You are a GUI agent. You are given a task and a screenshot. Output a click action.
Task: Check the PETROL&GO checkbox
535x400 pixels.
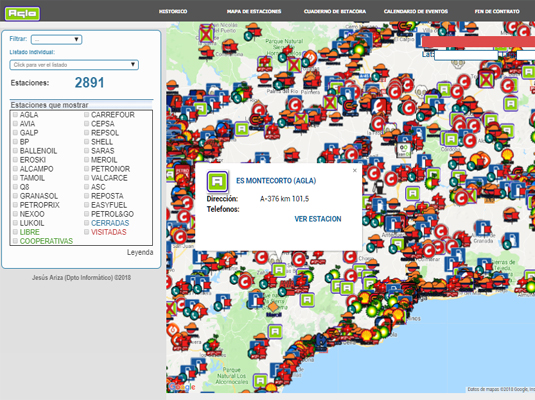[87, 214]
